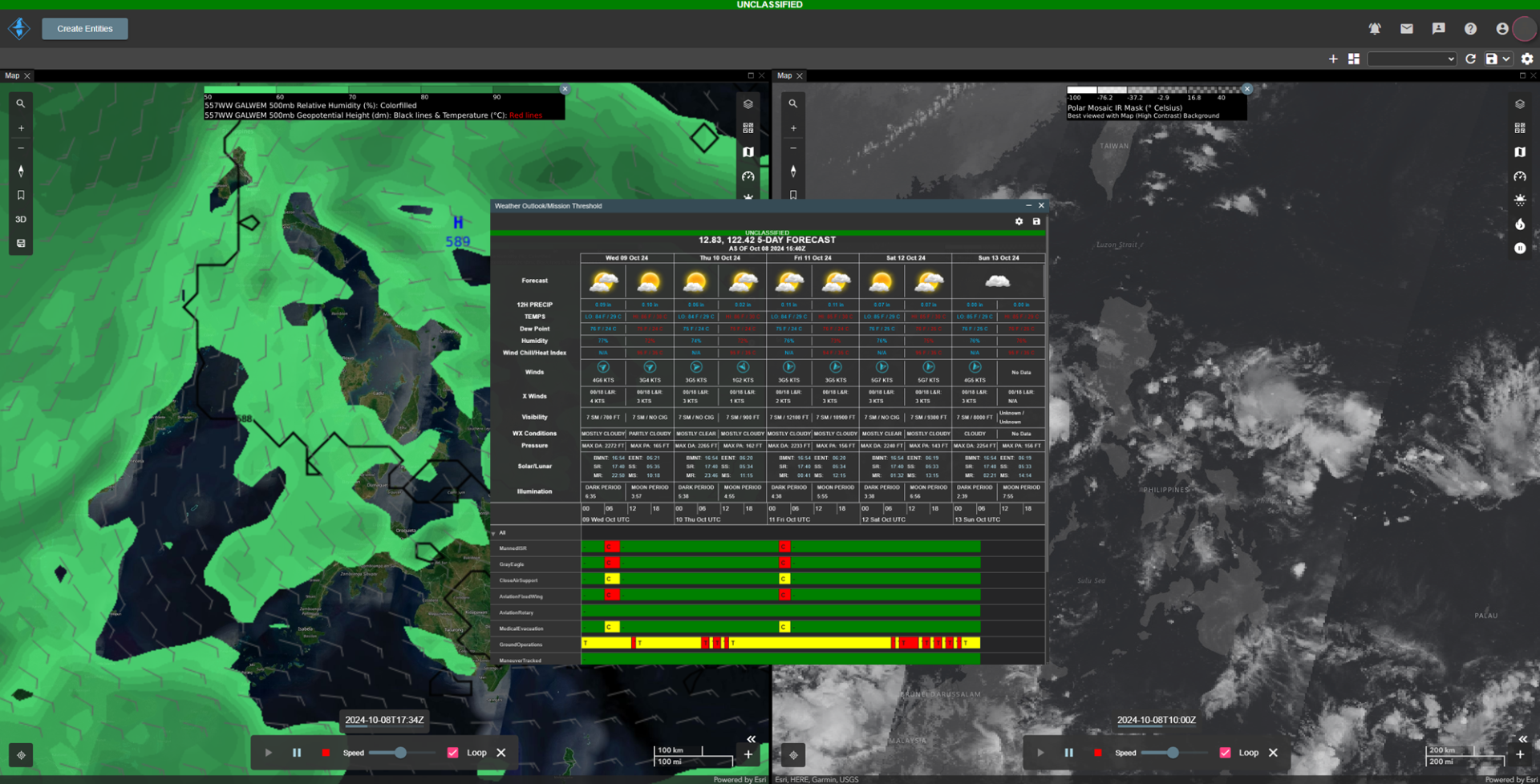This screenshot has width=1540, height=784.
Task: Open the empty workspace dropdown
Action: tap(1412, 59)
